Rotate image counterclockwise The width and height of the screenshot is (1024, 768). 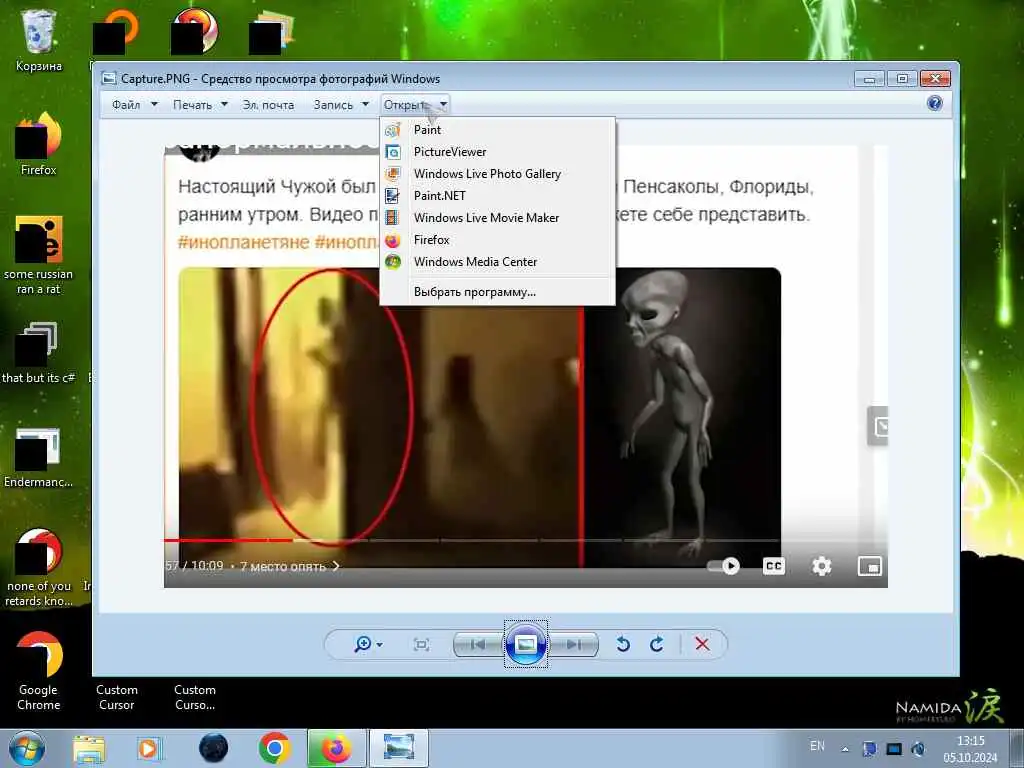623,645
